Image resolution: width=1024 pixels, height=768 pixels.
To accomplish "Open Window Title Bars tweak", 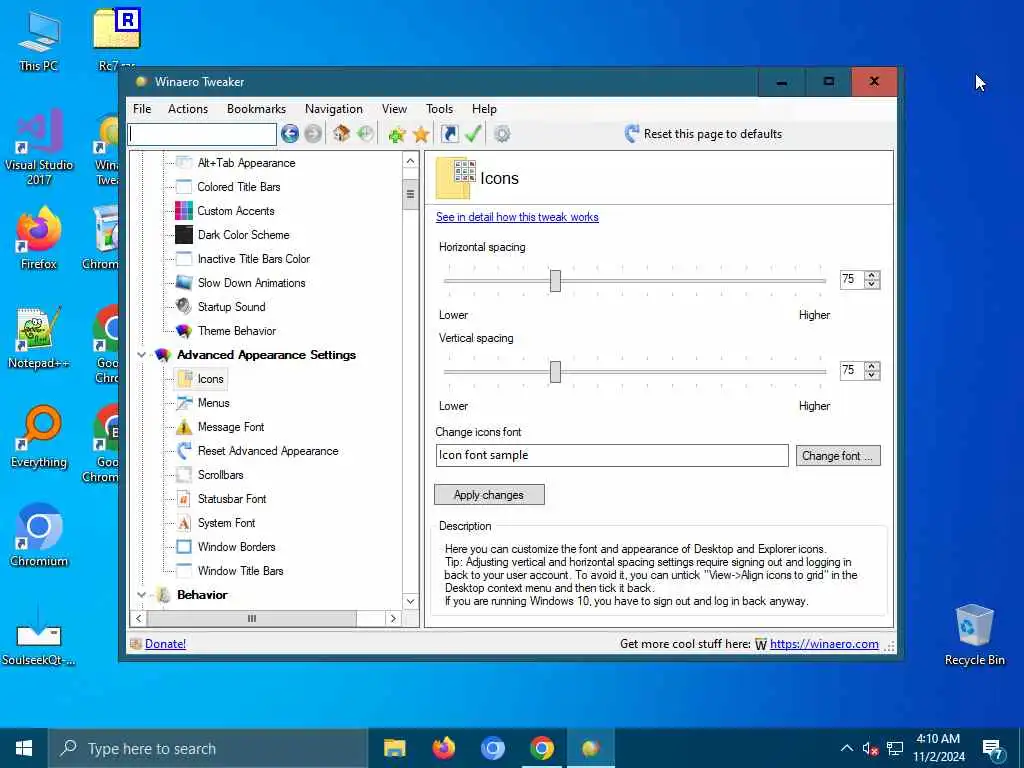I will [x=240, y=571].
